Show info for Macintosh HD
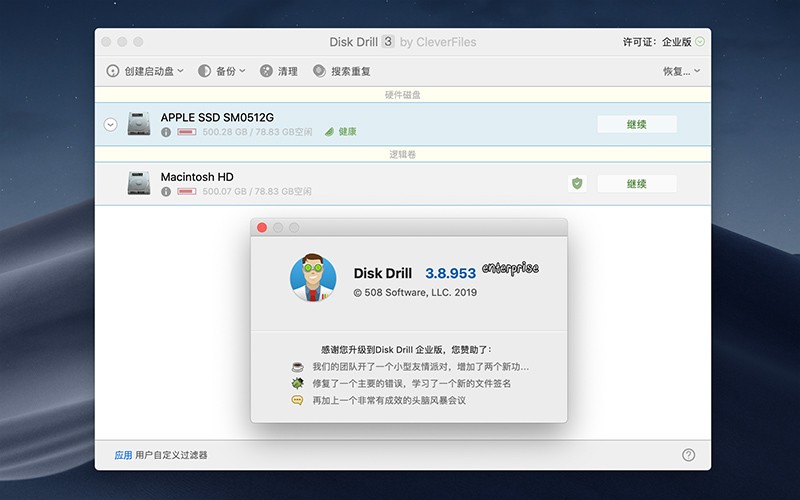 coord(166,192)
